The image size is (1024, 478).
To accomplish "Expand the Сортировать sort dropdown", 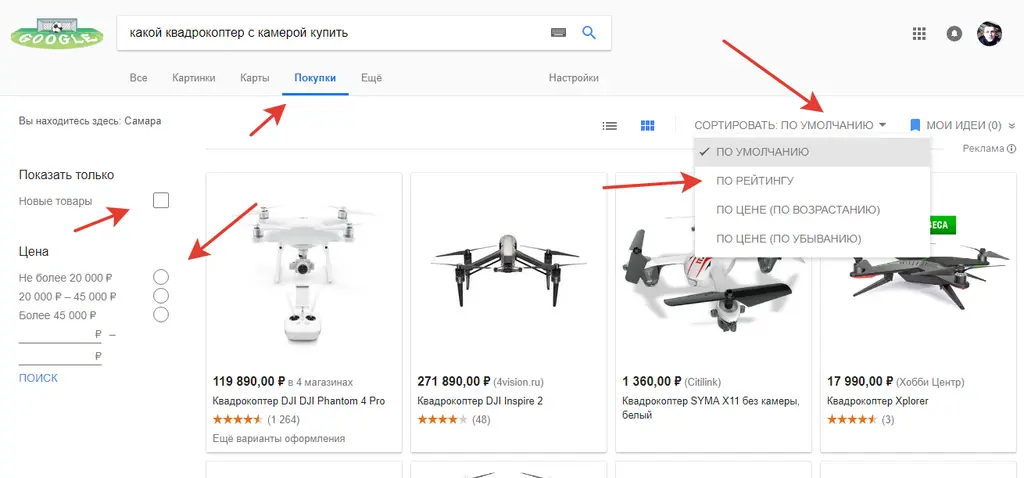I will [x=790, y=126].
